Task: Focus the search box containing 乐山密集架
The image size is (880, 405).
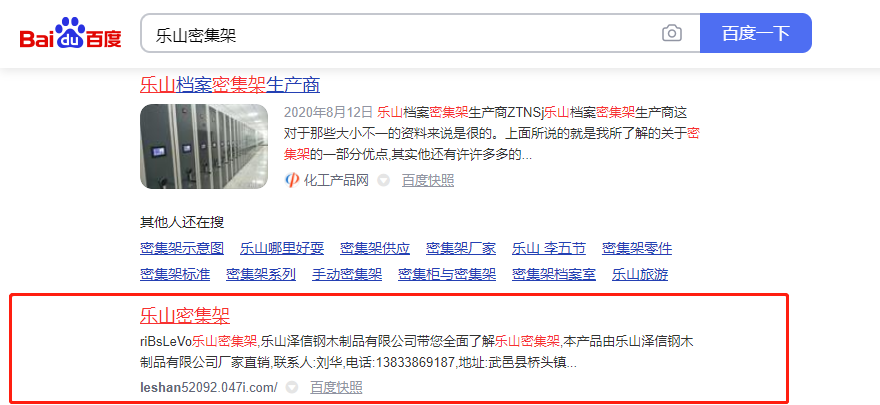Action: tap(401, 34)
